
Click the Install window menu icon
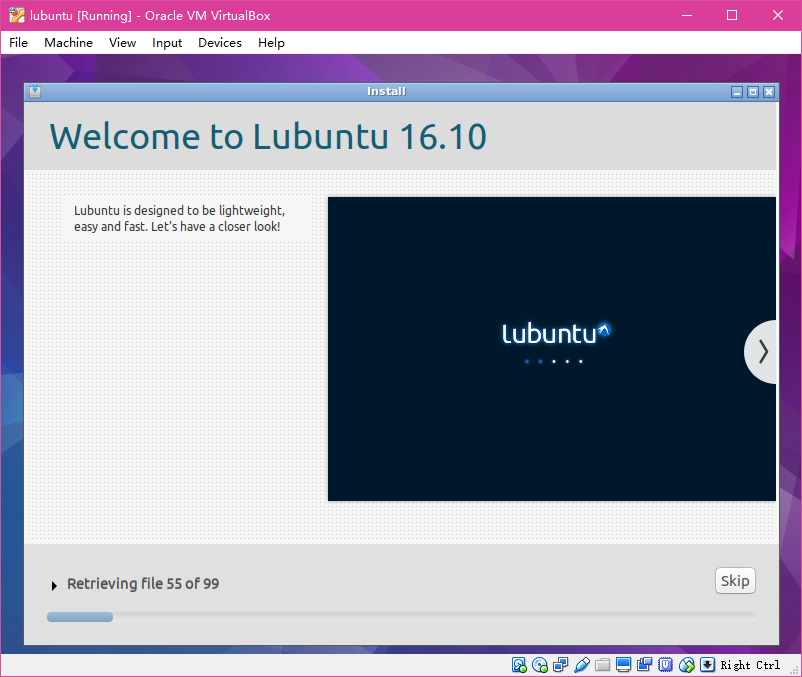pyautogui.click(x=35, y=92)
